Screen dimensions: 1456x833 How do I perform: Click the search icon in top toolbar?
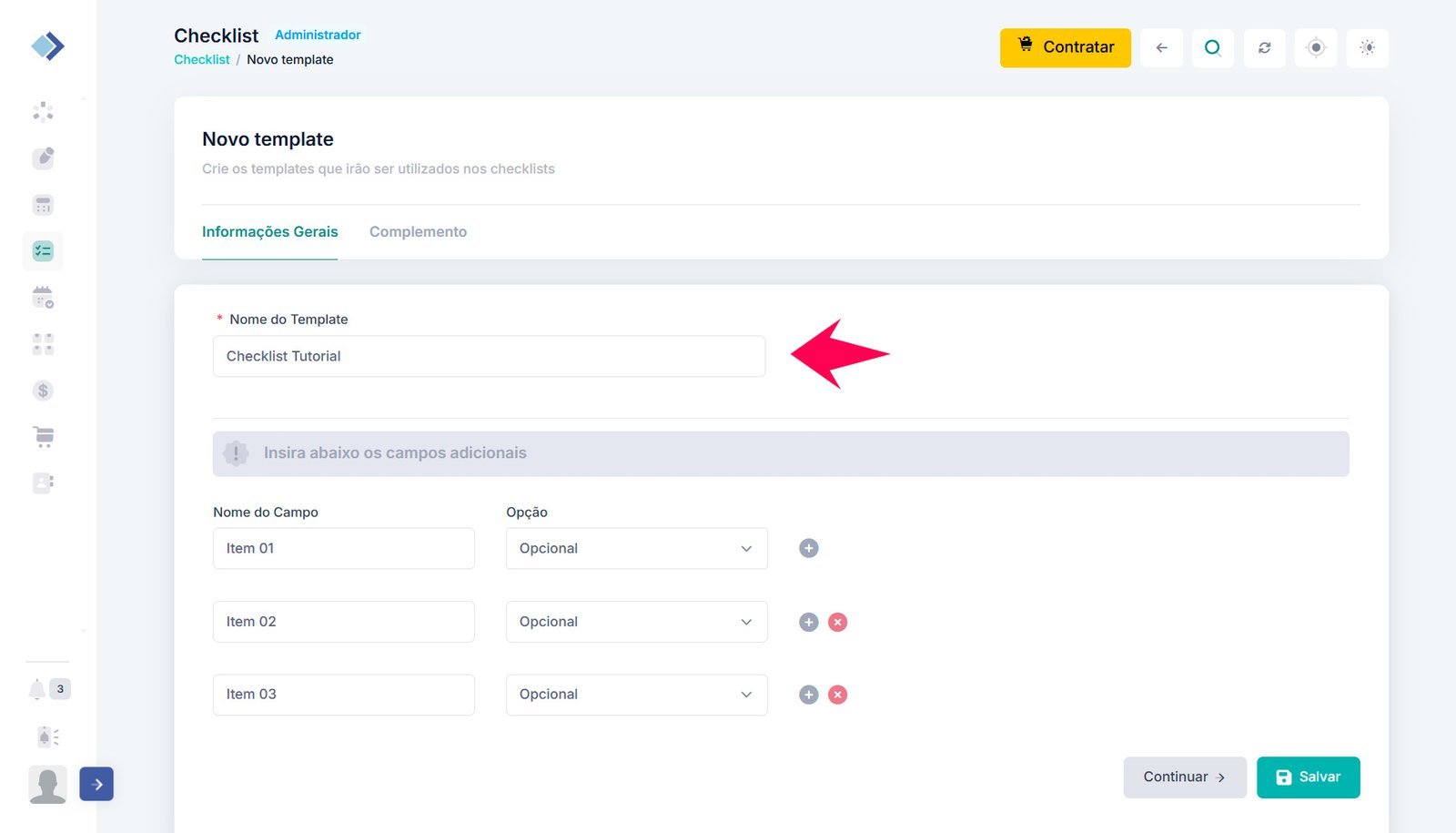pyautogui.click(x=1212, y=47)
